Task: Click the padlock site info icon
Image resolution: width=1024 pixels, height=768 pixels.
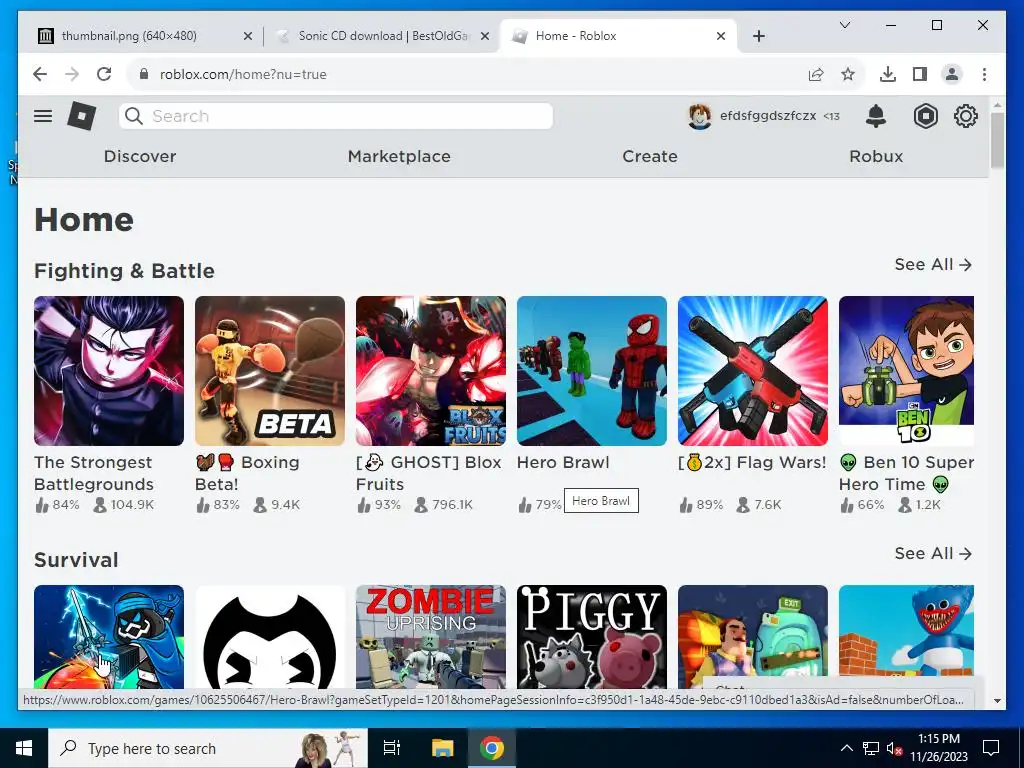Action: (144, 74)
